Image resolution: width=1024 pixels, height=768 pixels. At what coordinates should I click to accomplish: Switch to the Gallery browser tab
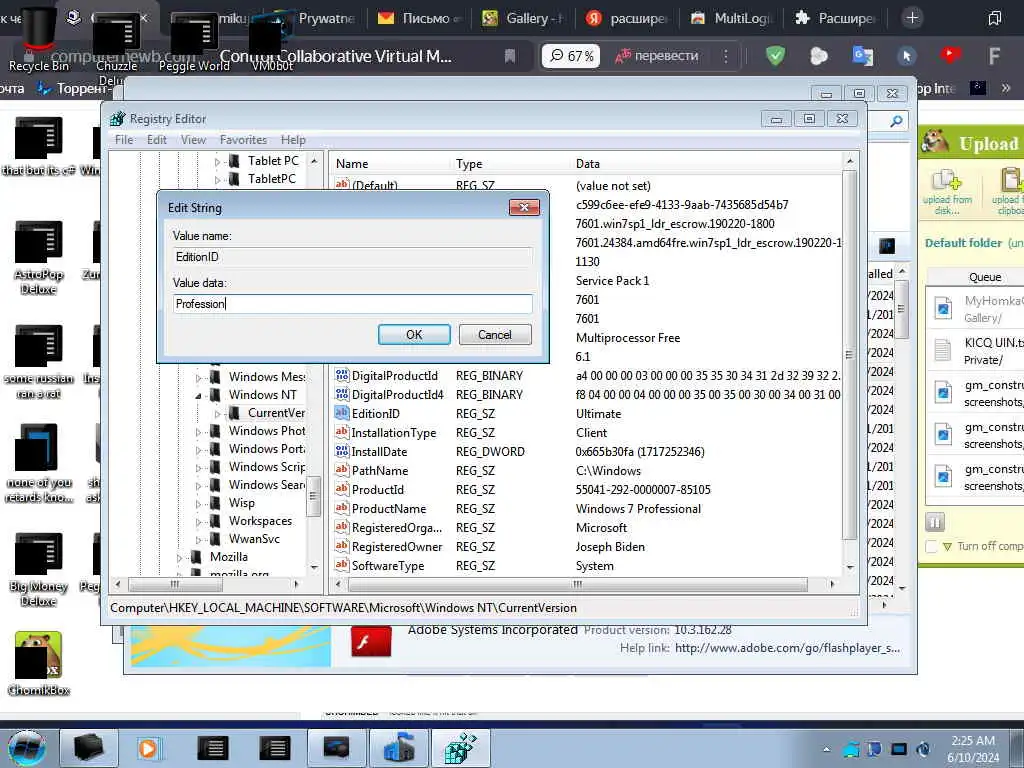point(522,18)
